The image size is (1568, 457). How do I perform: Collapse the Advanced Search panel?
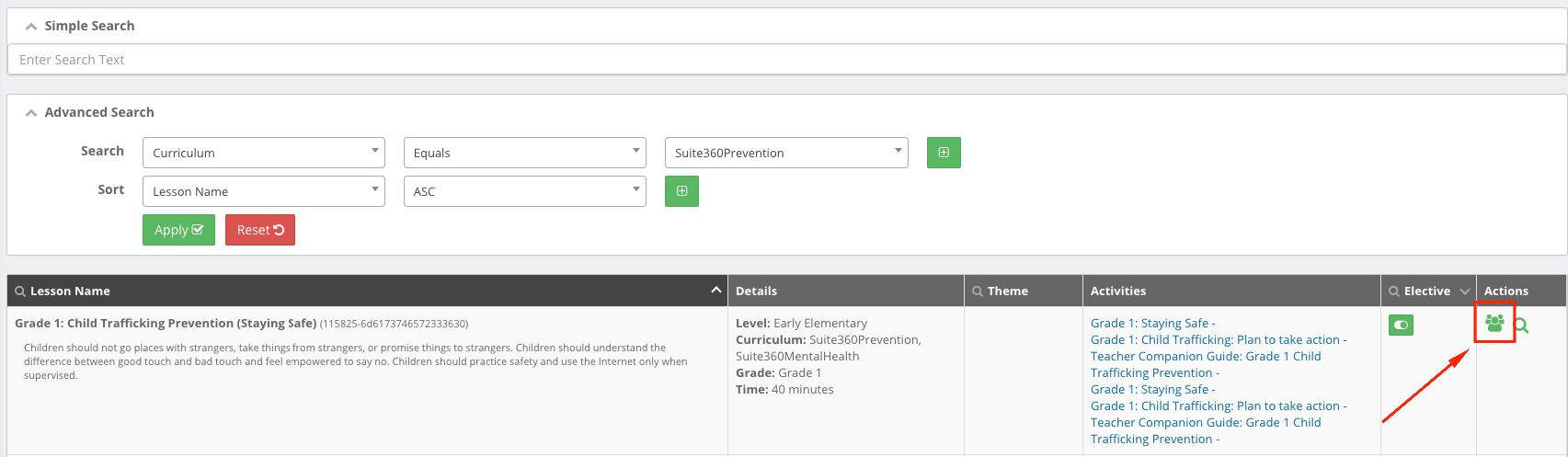tap(31, 113)
